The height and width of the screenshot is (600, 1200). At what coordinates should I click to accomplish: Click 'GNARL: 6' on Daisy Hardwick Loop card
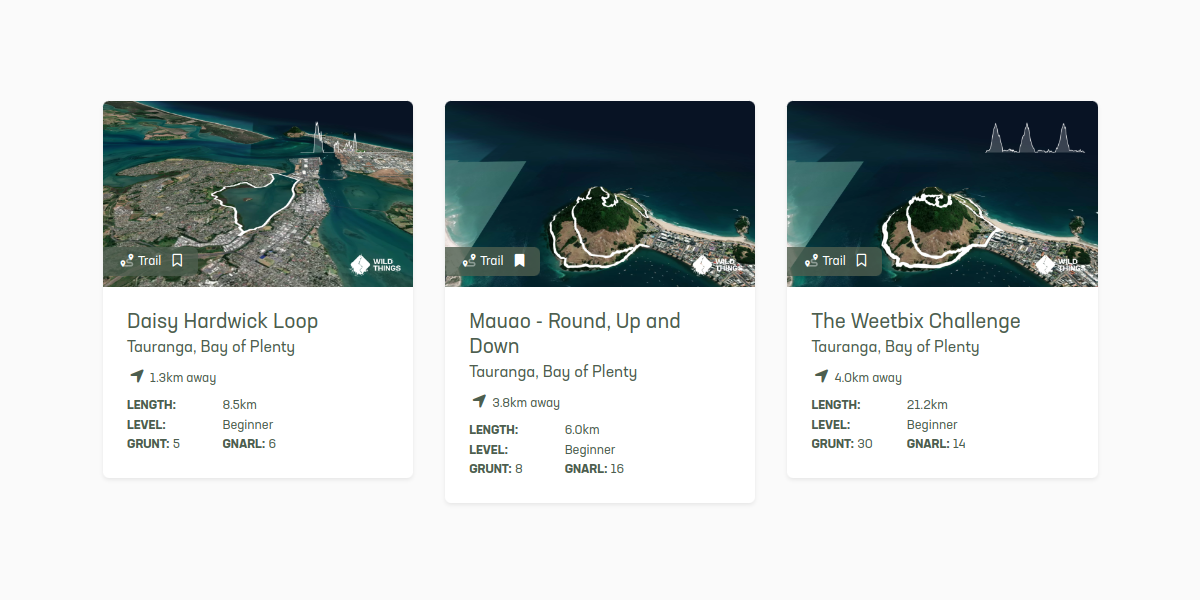coord(249,444)
